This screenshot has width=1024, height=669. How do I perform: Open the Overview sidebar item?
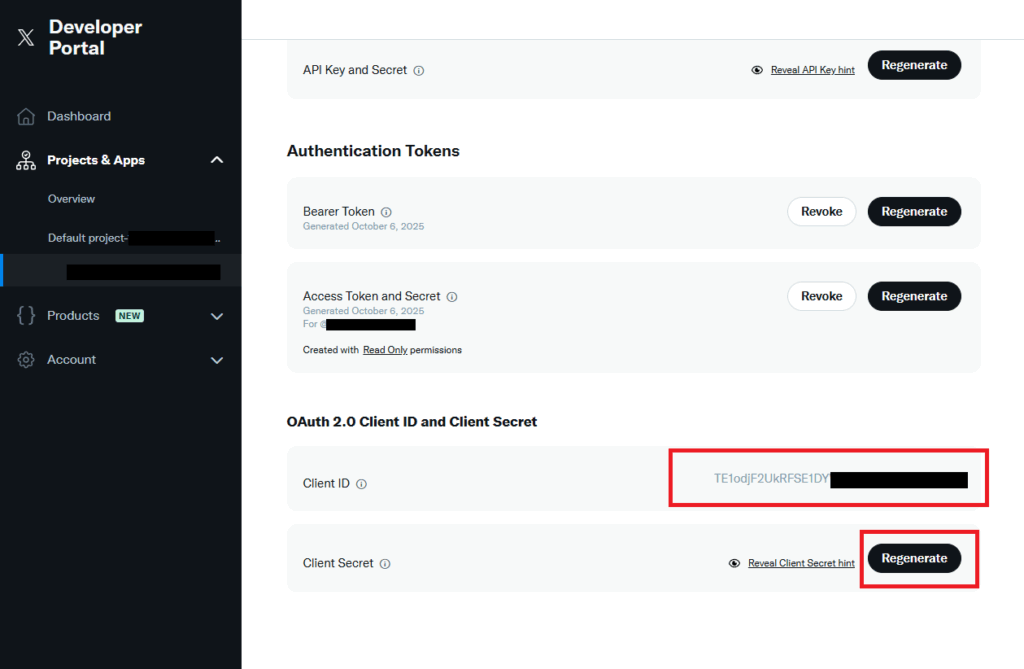click(x=72, y=199)
